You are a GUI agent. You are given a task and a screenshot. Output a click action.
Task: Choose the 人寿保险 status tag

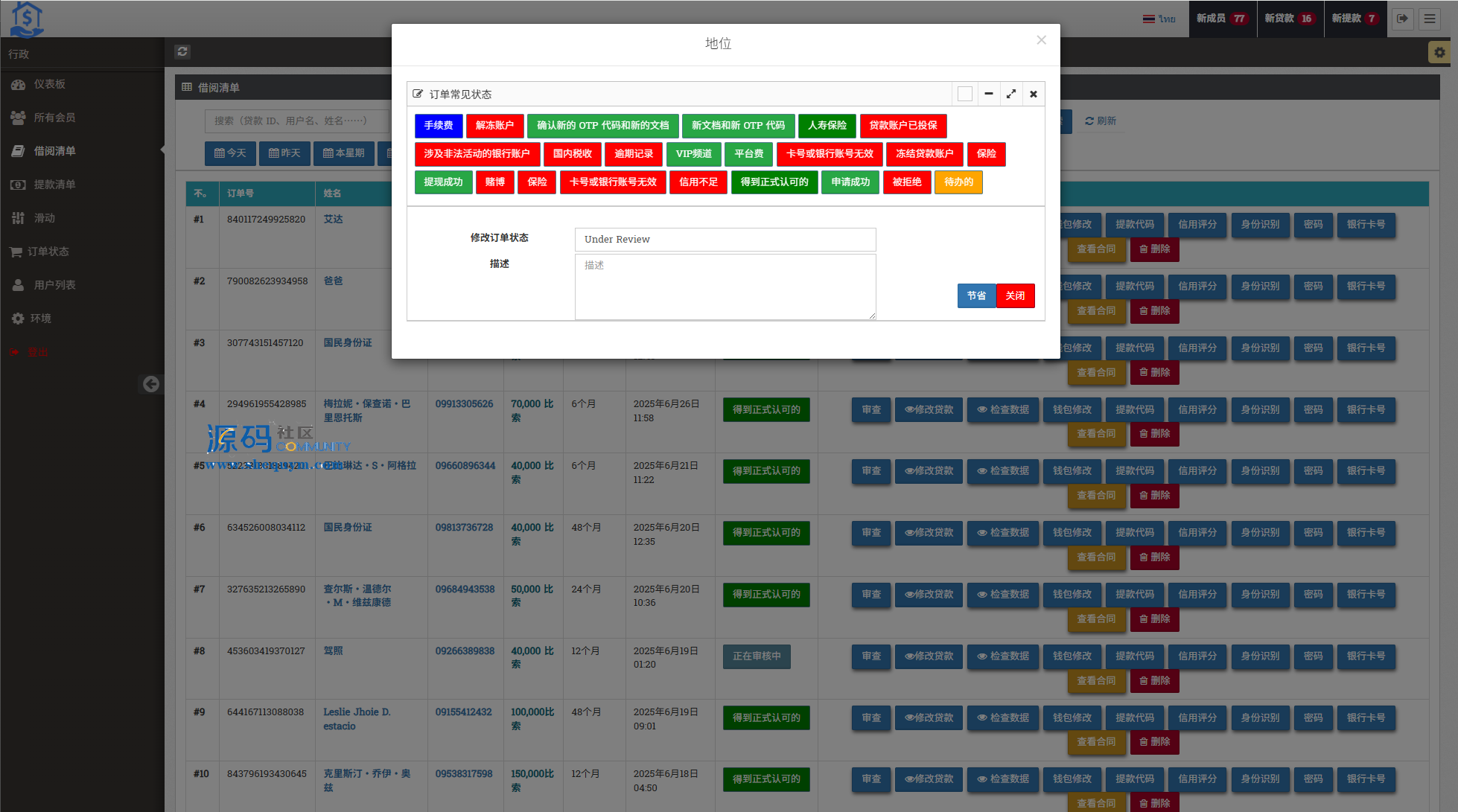point(827,126)
